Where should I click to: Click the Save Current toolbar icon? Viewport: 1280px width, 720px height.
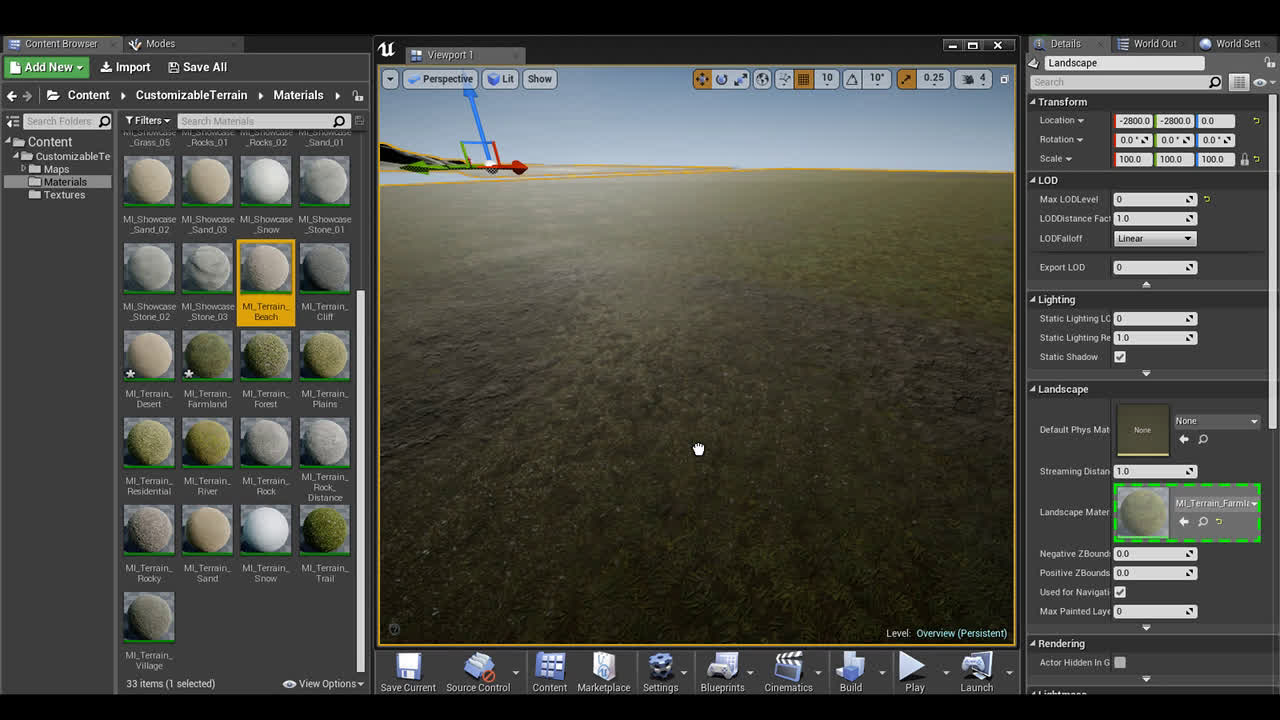pos(408,667)
